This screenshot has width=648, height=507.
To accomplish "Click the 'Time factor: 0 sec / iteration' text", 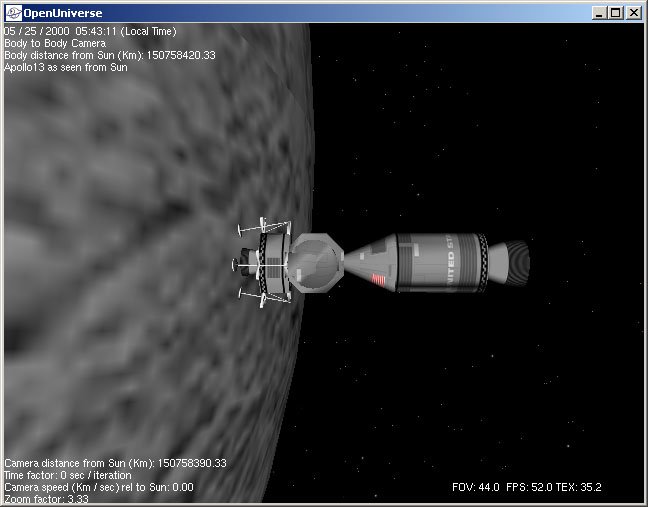I will coord(68,475).
